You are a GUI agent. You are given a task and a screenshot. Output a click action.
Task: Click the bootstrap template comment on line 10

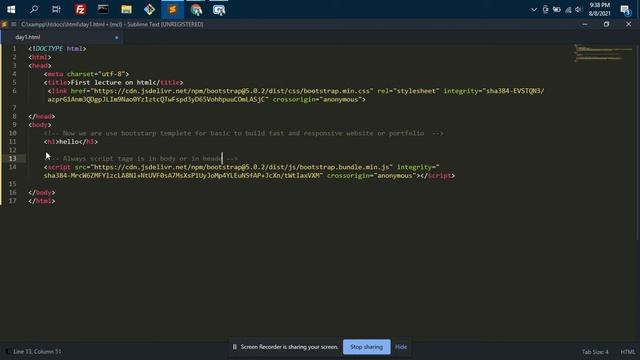click(244, 133)
